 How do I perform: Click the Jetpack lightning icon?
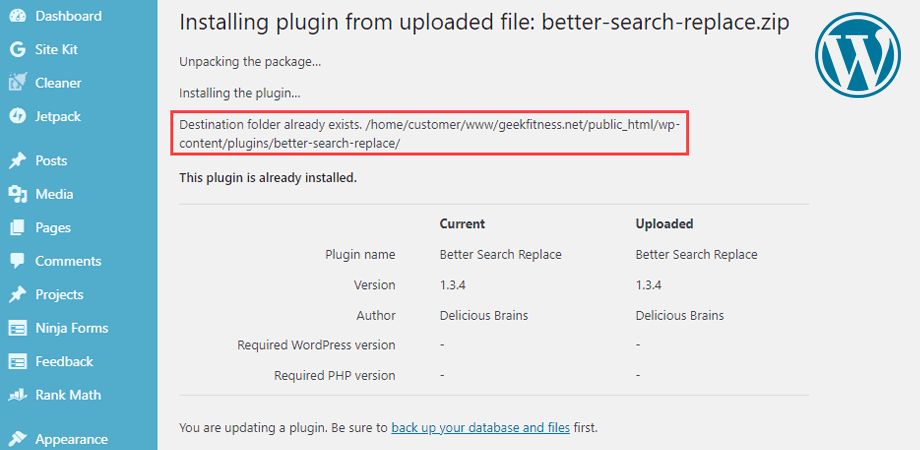(18, 116)
